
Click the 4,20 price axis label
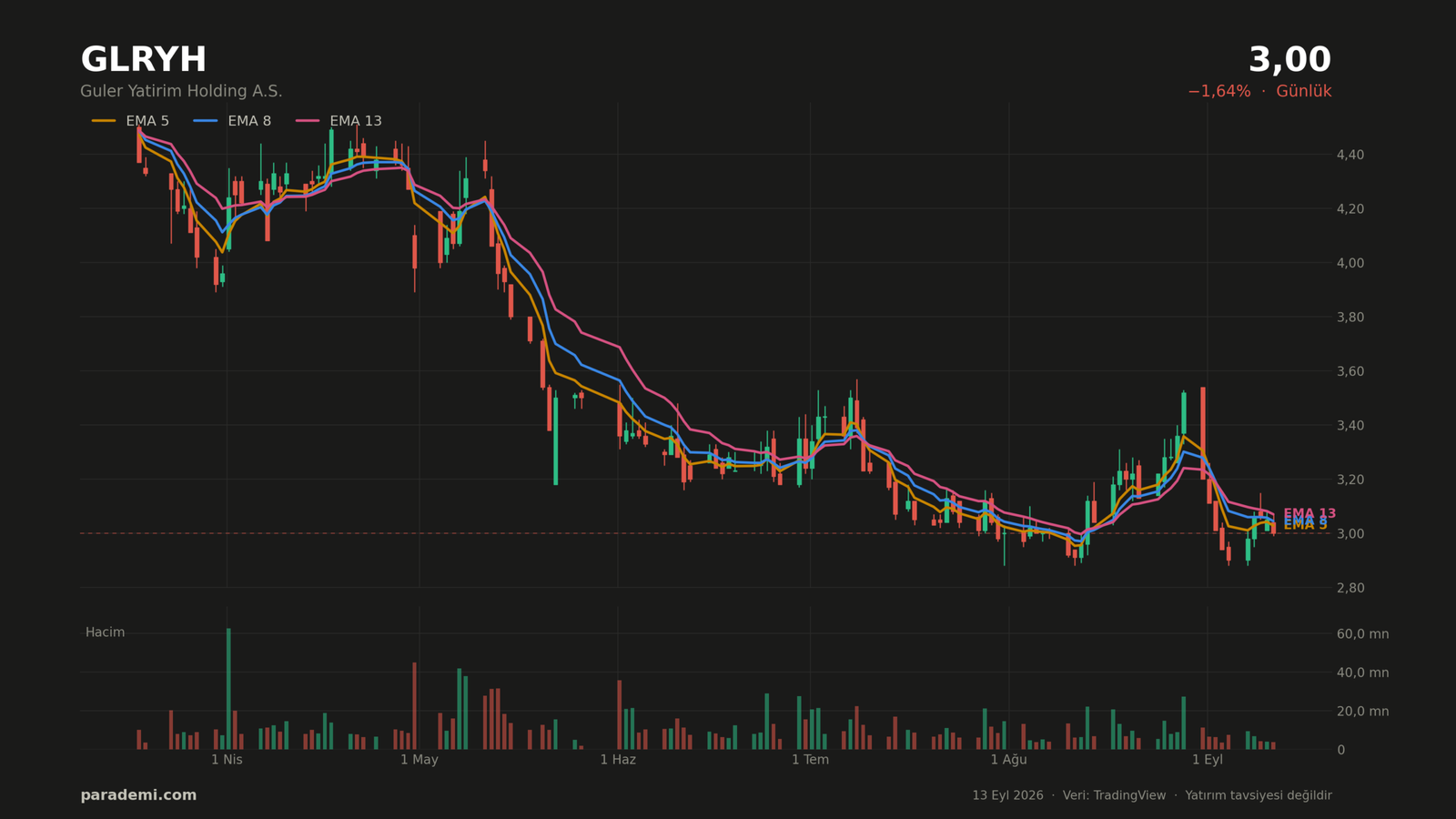1350,209
